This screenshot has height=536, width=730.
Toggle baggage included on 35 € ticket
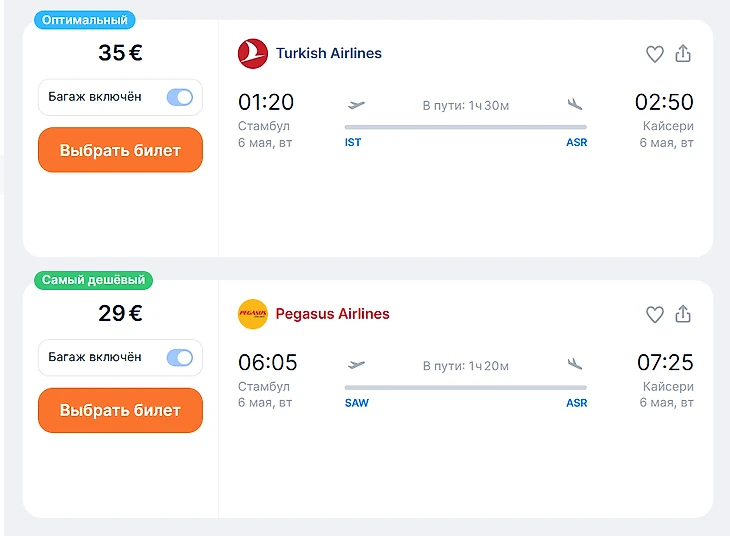click(x=180, y=97)
